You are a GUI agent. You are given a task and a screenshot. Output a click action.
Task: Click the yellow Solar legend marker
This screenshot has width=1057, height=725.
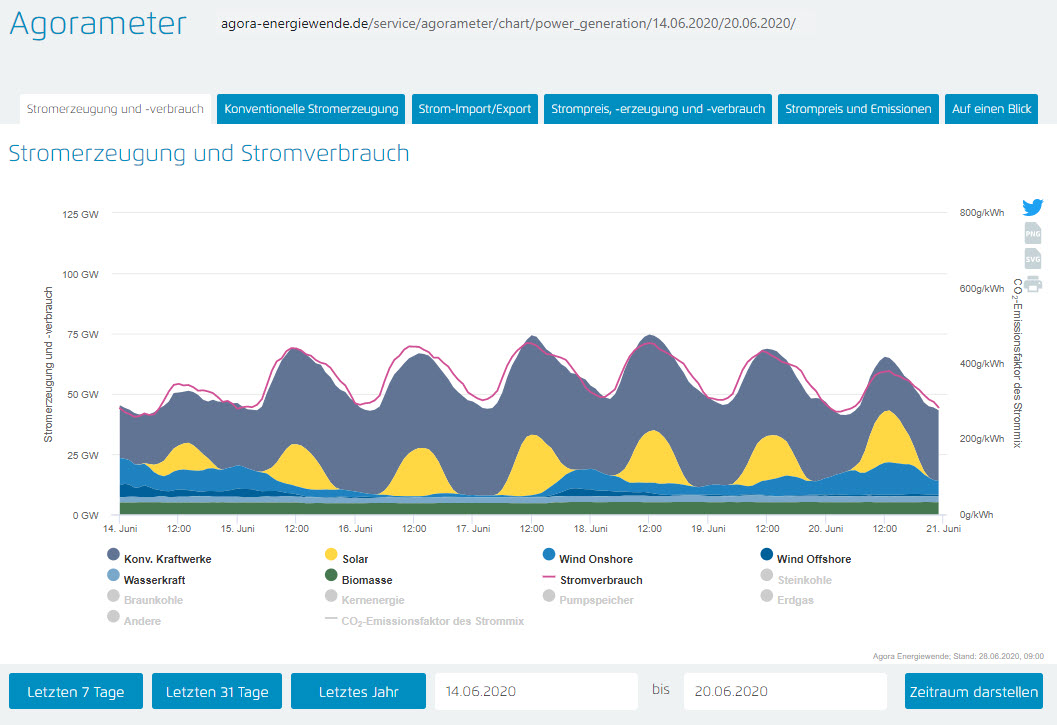coord(331,555)
